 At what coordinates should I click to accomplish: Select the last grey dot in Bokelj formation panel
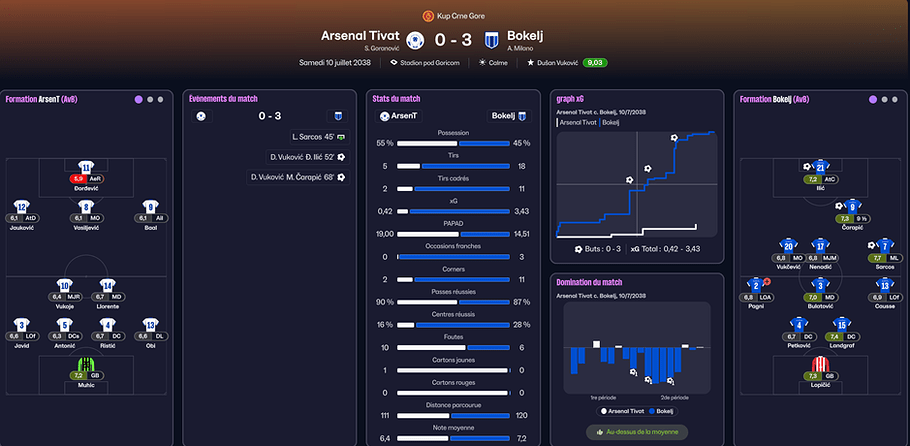tap(895, 99)
